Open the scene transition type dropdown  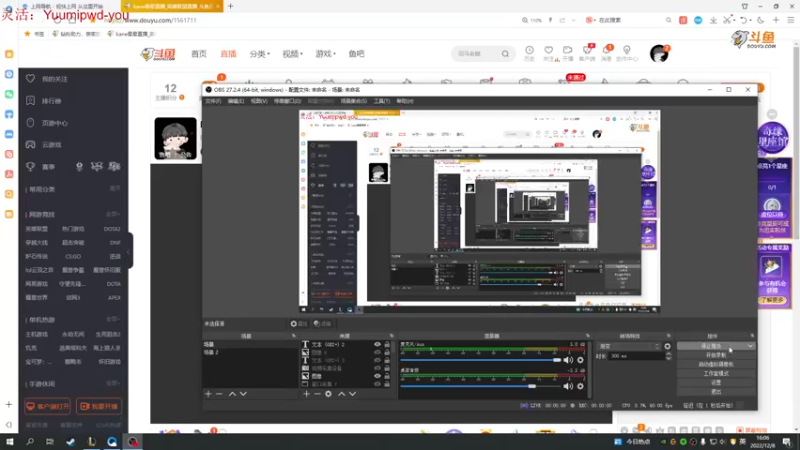(x=629, y=346)
